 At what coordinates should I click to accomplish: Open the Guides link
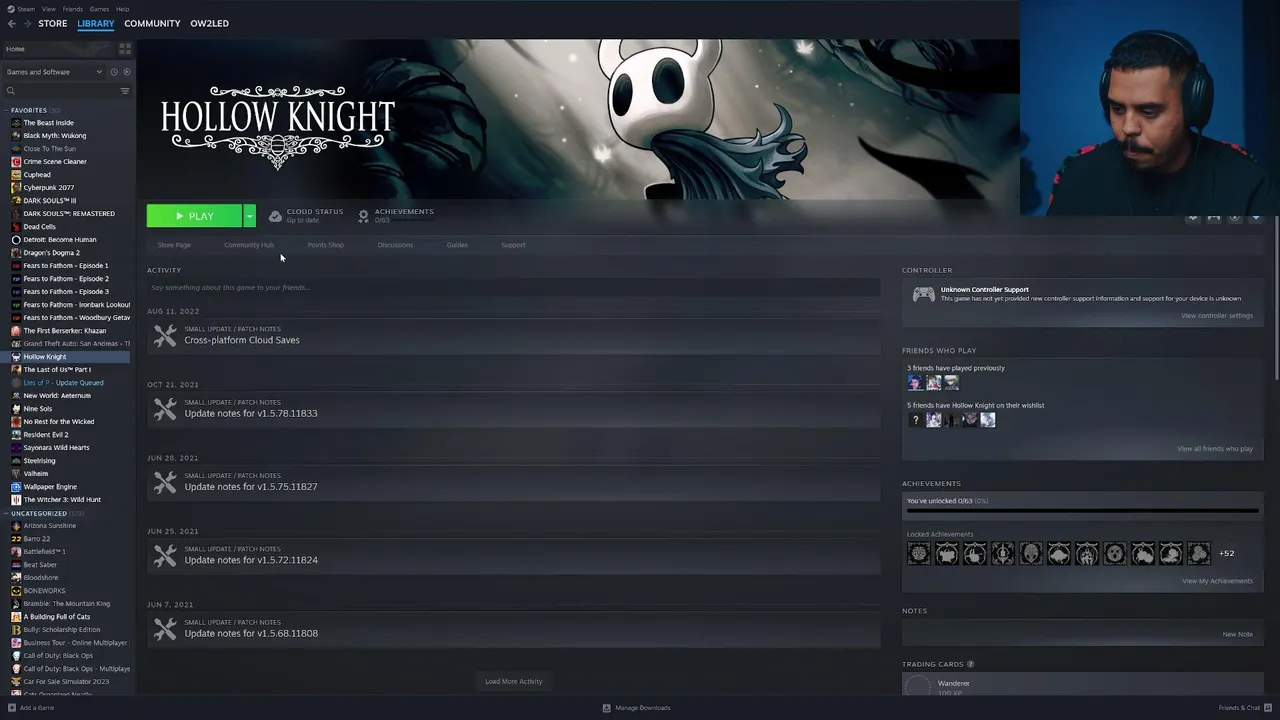457,245
